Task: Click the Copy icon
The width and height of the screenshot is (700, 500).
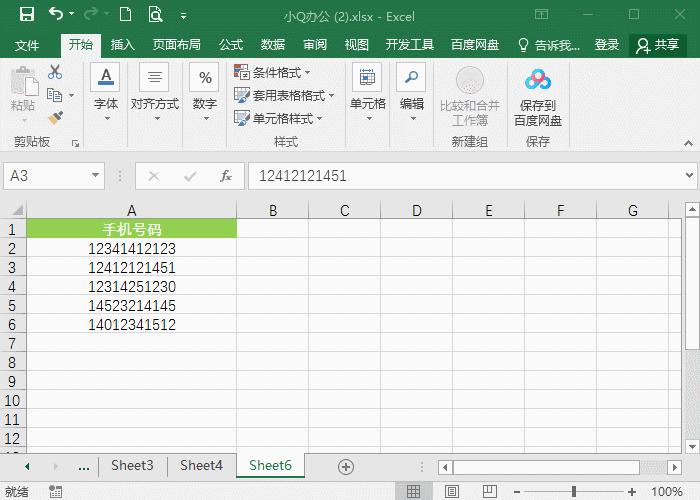Action: point(54,95)
